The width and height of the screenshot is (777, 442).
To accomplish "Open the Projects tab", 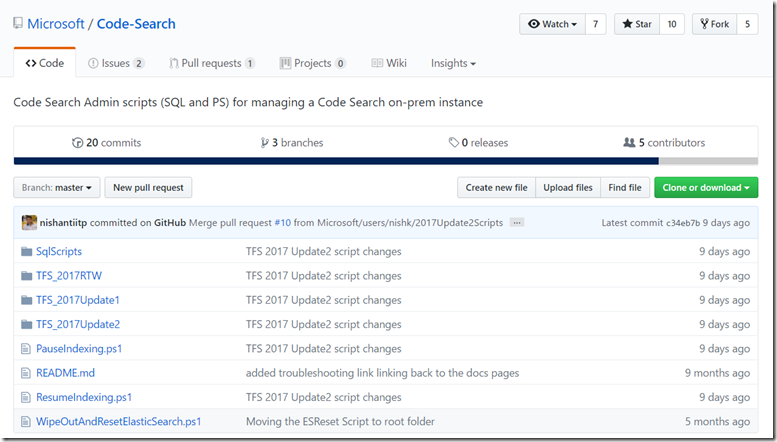I will (x=313, y=63).
